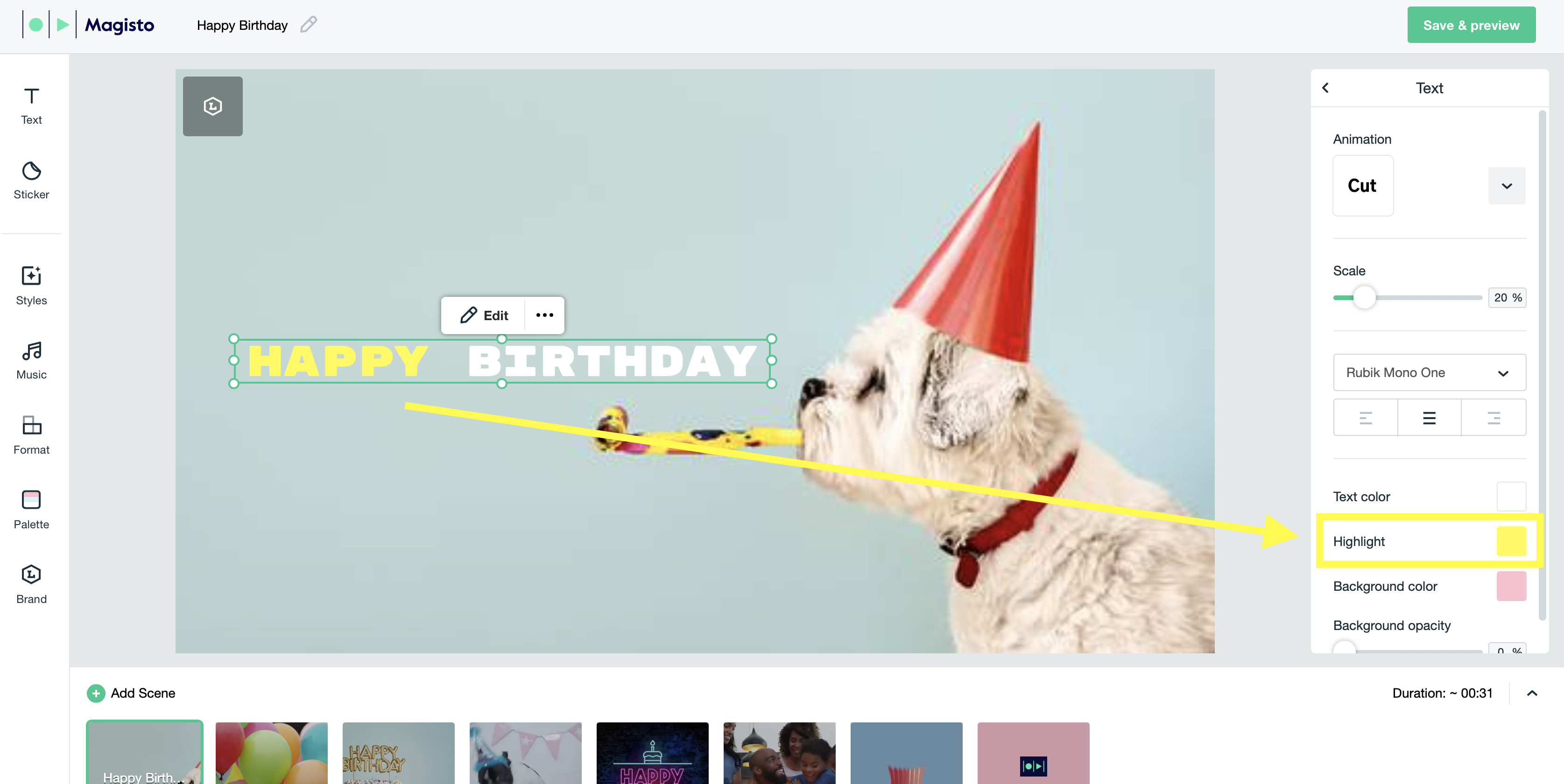Image resolution: width=1564 pixels, height=784 pixels.
Task: Collapse the scene timeline with chevron
Action: (1532, 693)
